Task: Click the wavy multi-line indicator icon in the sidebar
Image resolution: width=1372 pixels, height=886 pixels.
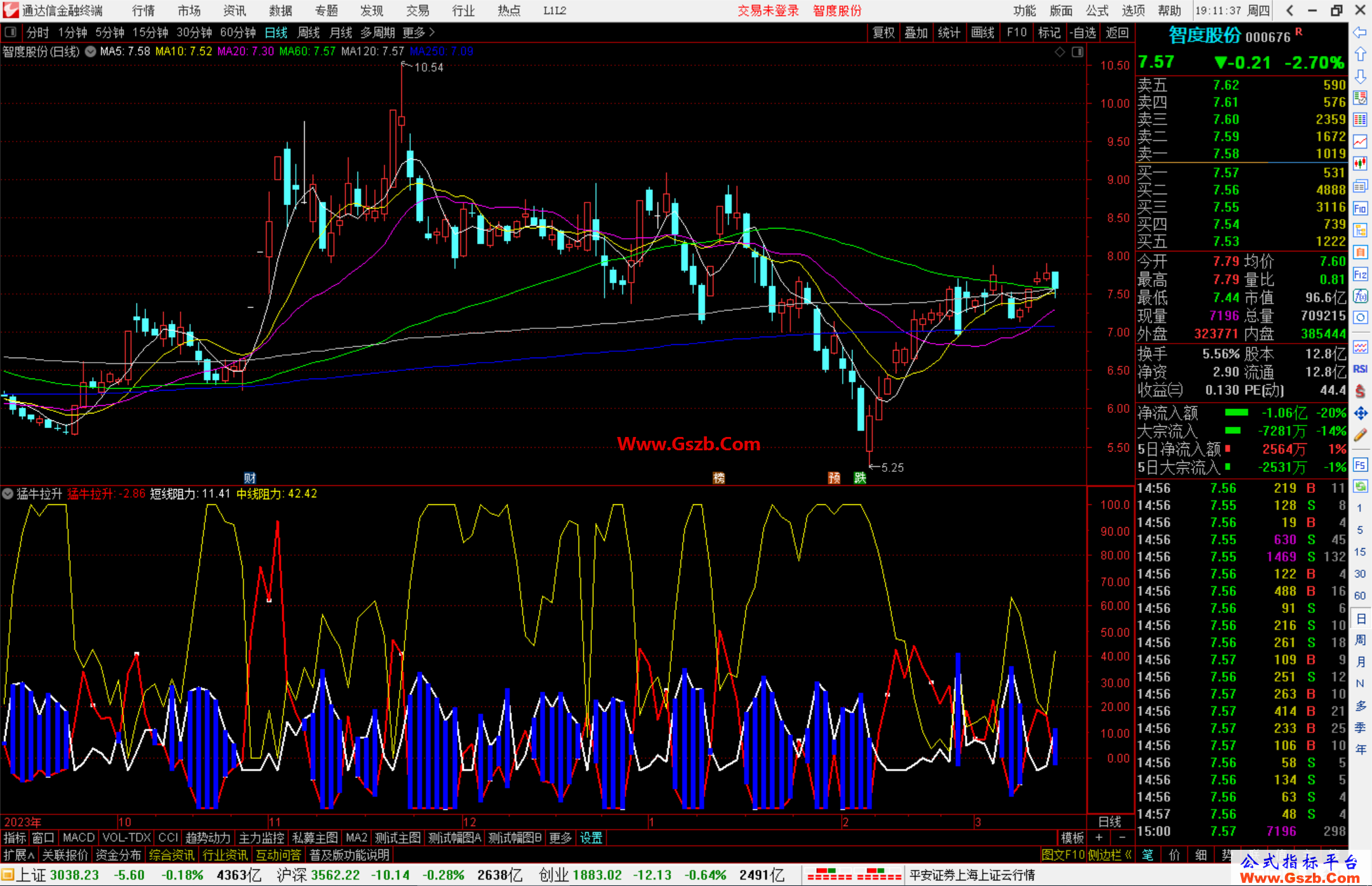Action: 1360,347
